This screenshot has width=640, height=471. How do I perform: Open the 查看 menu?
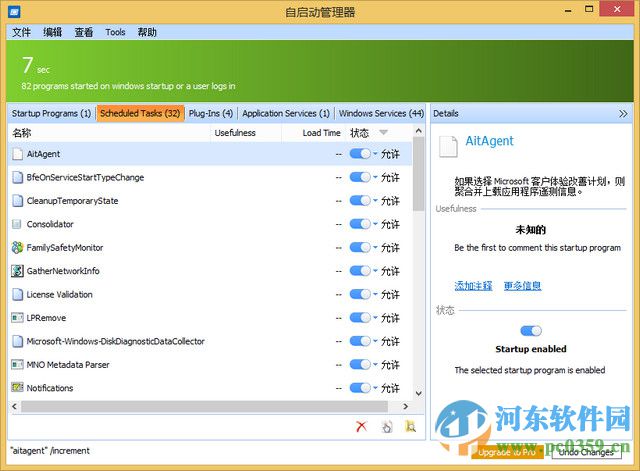pyautogui.click(x=84, y=32)
